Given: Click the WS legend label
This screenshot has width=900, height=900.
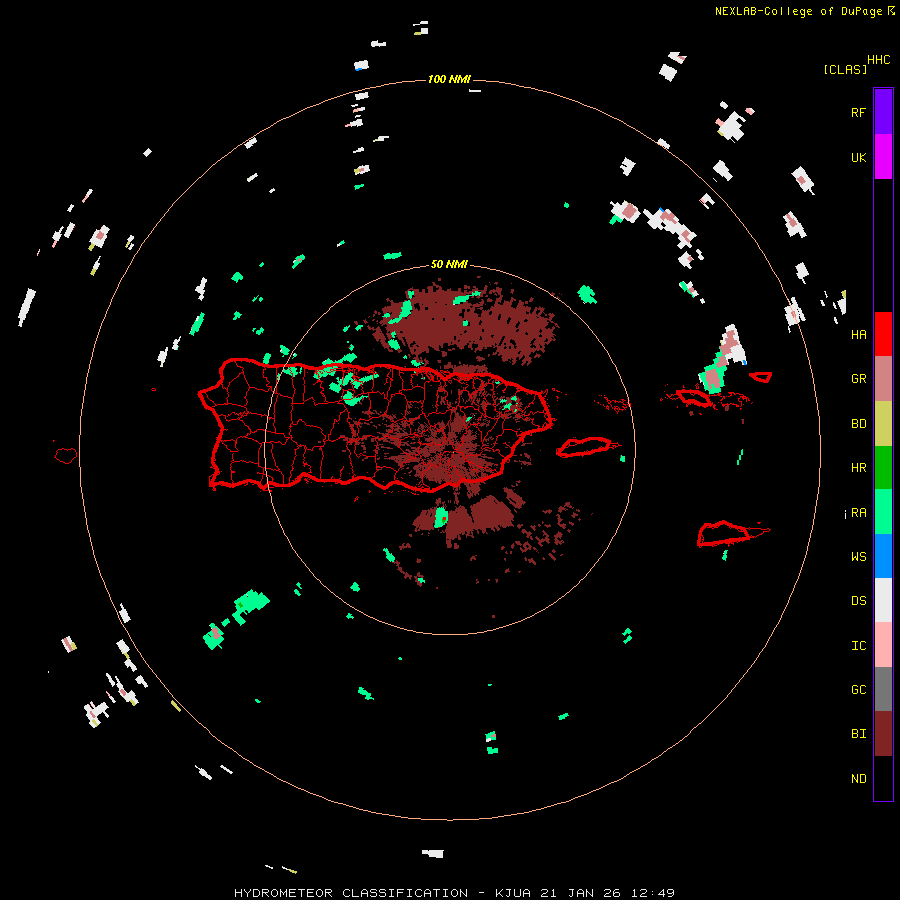Looking at the screenshot, I should [858, 557].
